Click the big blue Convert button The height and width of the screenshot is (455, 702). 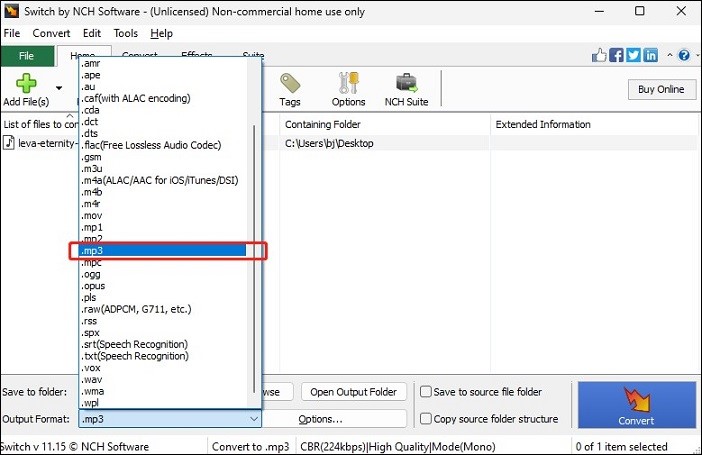tap(636, 405)
